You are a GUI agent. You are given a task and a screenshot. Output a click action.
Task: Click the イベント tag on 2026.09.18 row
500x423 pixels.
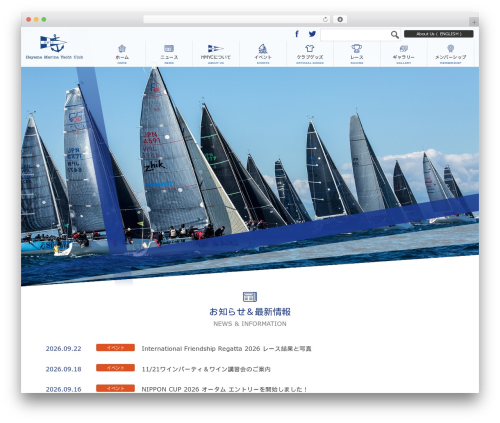115,368
